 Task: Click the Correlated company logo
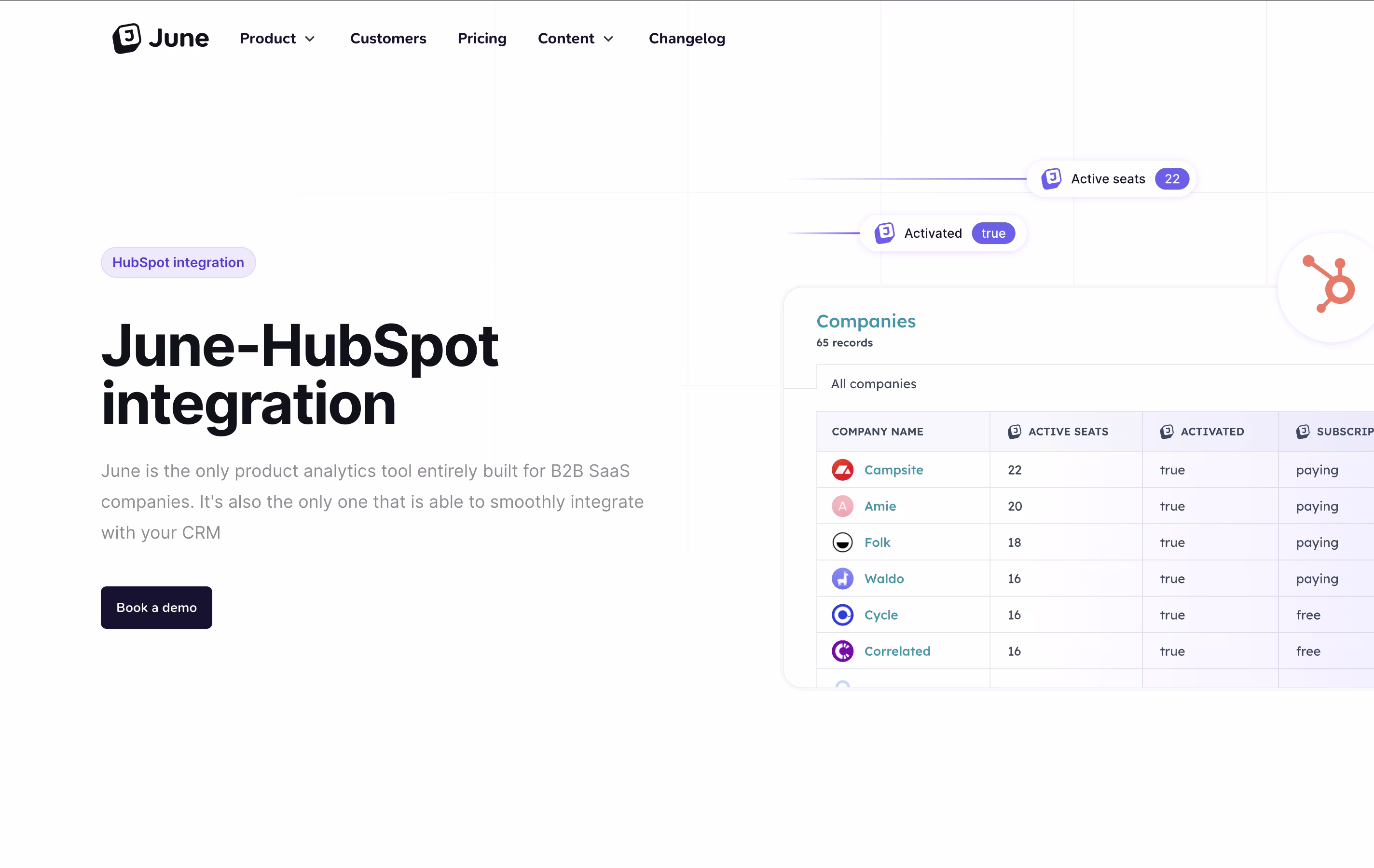coord(842,651)
